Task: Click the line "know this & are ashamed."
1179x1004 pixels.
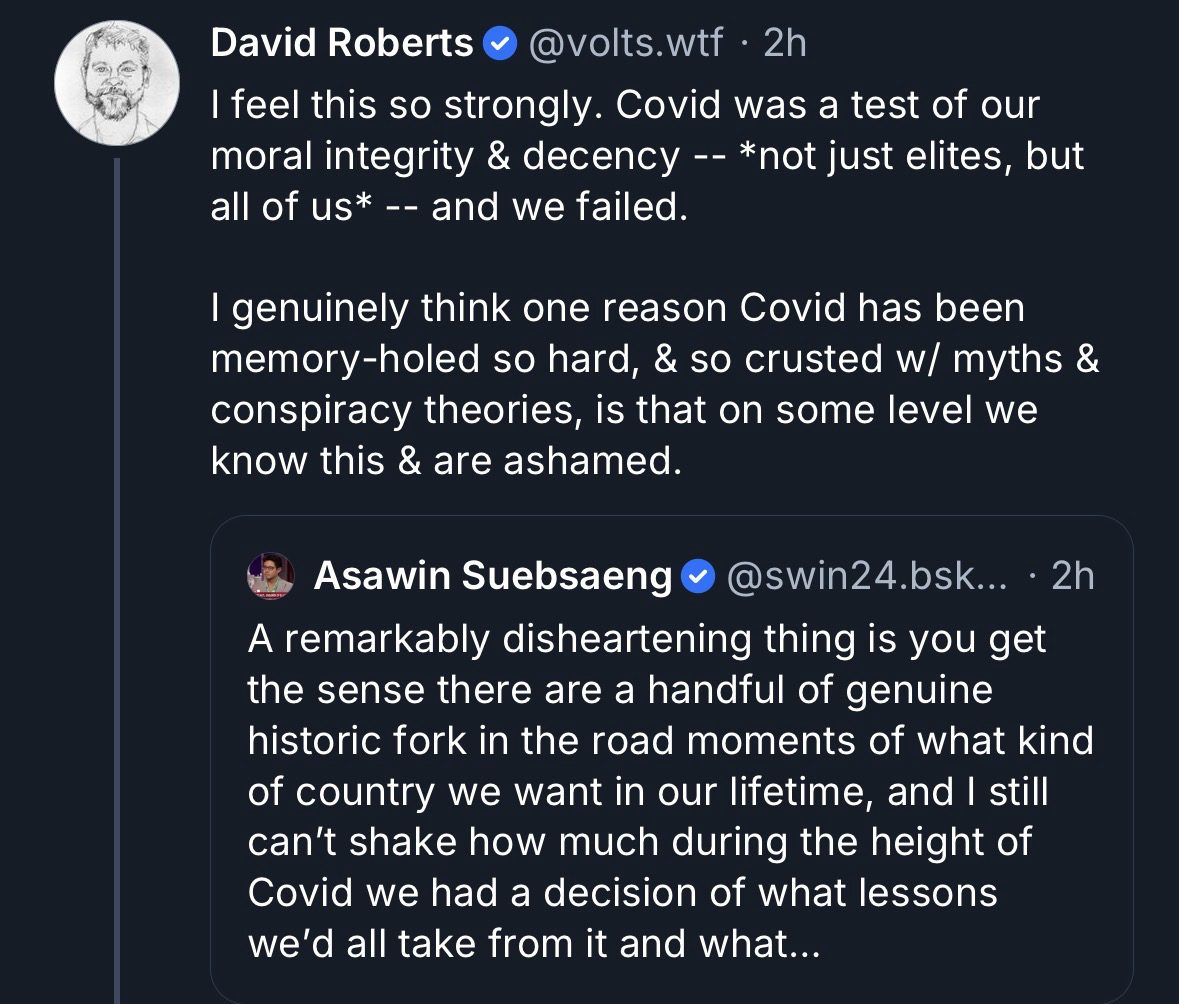Action: (x=446, y=459)
